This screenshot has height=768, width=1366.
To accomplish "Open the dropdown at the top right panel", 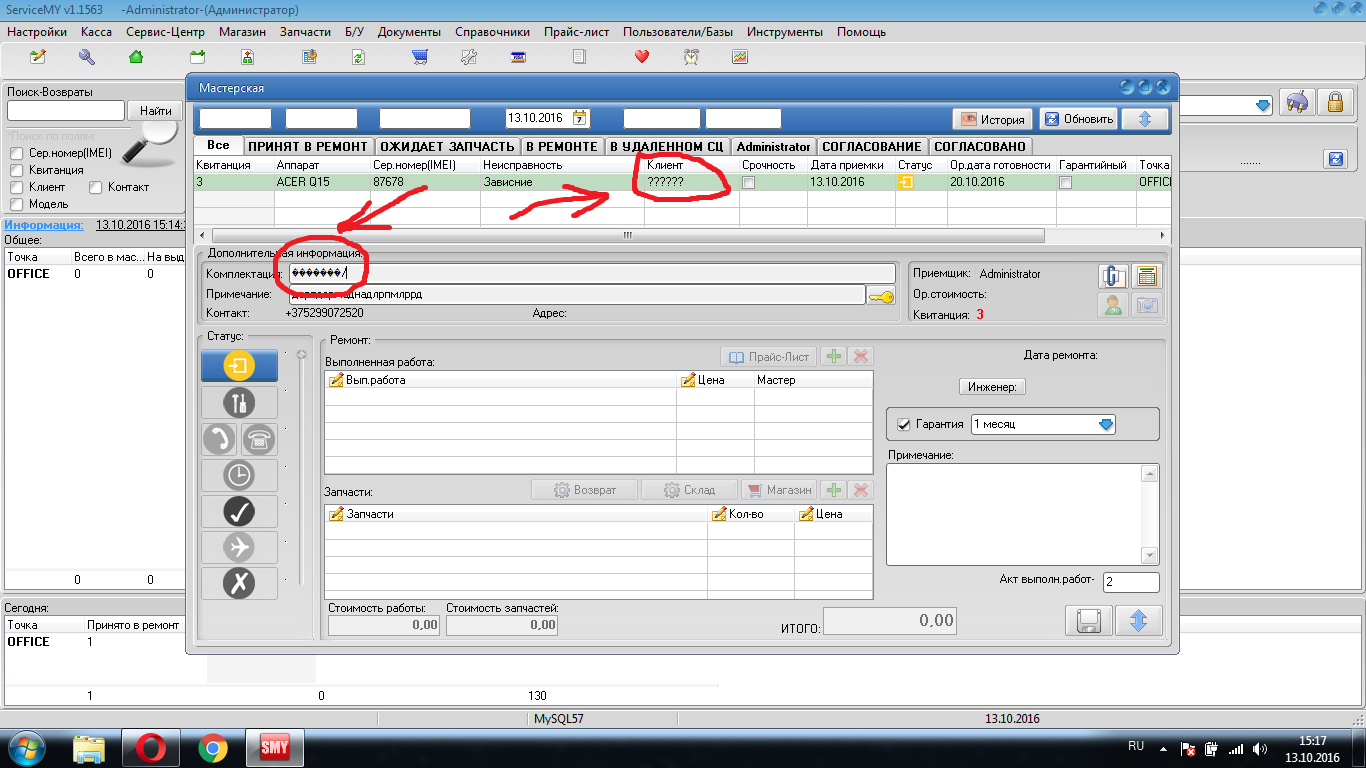I will [1262, 104].
